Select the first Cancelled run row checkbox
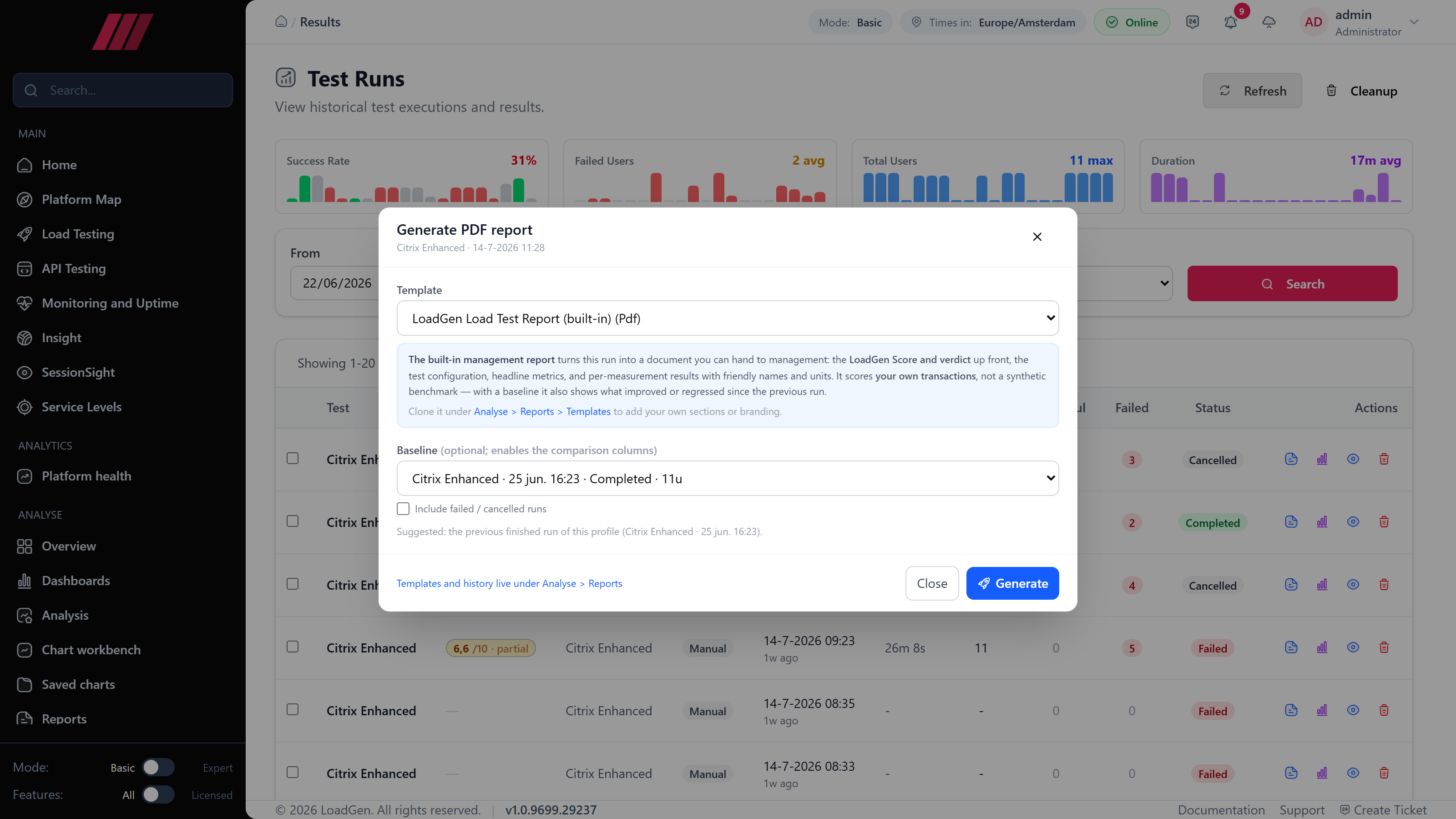Screen dimensions: 1456x819 pyautogui.click(x=292, y=458)
